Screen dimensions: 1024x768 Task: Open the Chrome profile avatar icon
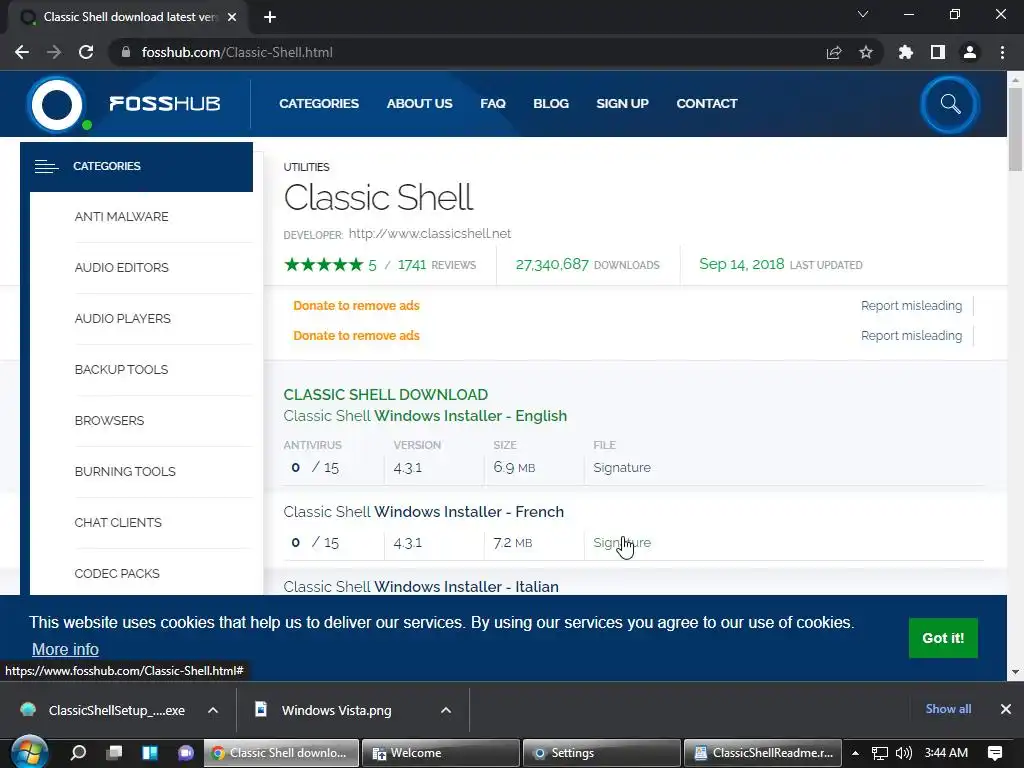[970, 52]
